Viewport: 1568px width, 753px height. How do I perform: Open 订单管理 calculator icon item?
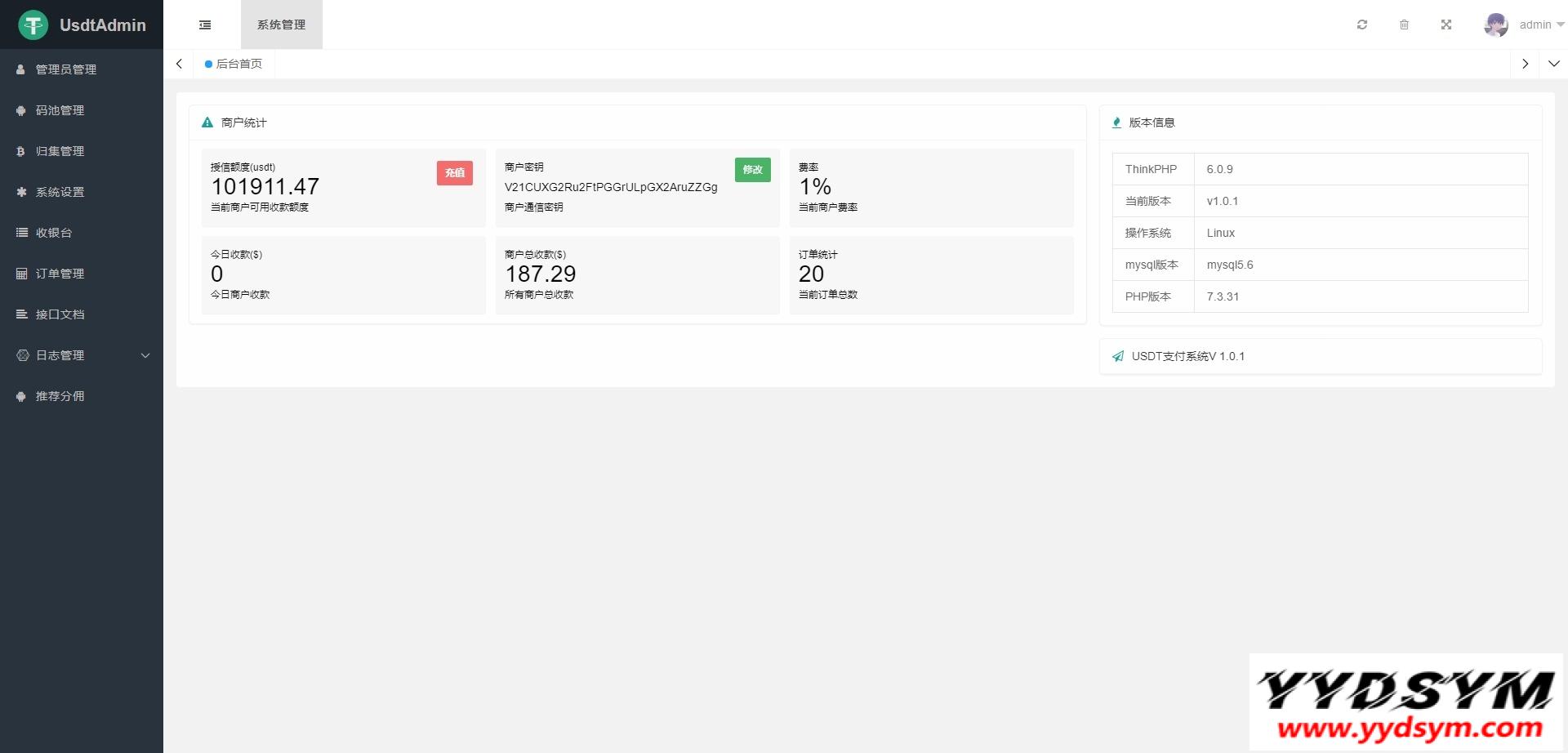60,274
